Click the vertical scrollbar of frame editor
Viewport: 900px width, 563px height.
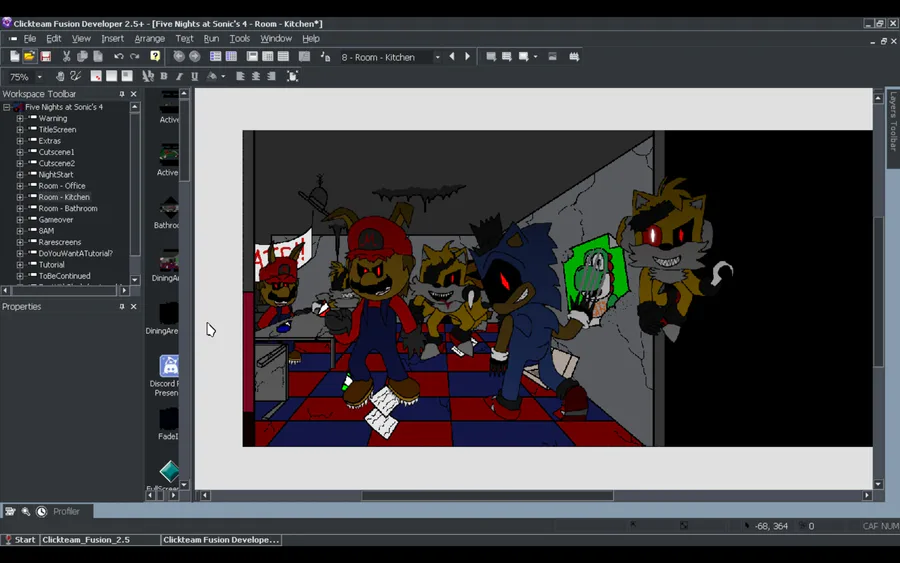(878, 292)
